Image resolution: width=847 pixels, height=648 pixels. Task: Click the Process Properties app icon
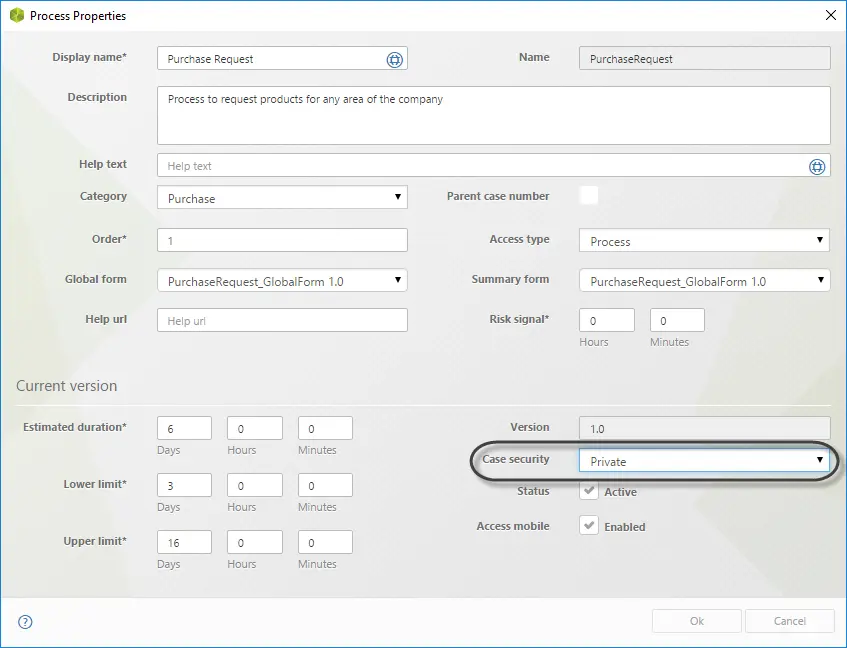[17, 15]
